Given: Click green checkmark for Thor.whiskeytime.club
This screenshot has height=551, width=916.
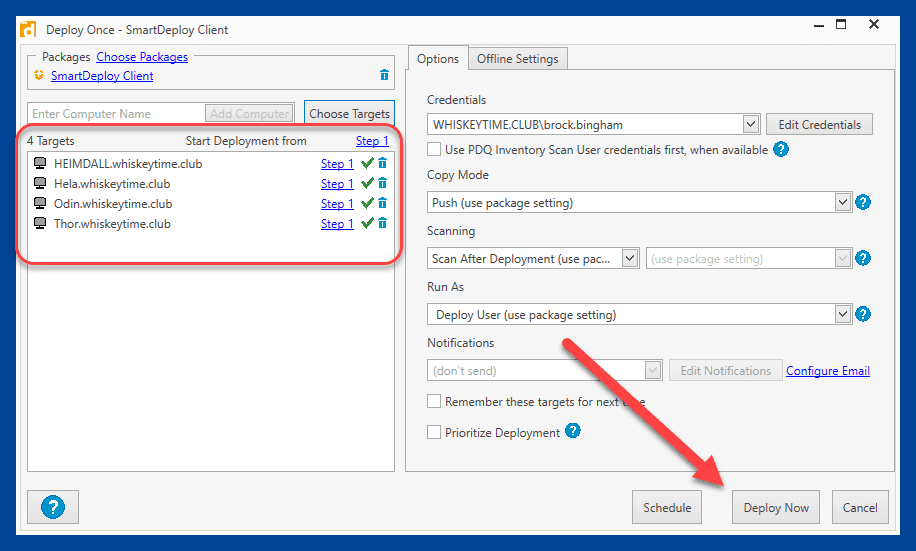Looking at the screenshot, I should click(x=367, y=223).
